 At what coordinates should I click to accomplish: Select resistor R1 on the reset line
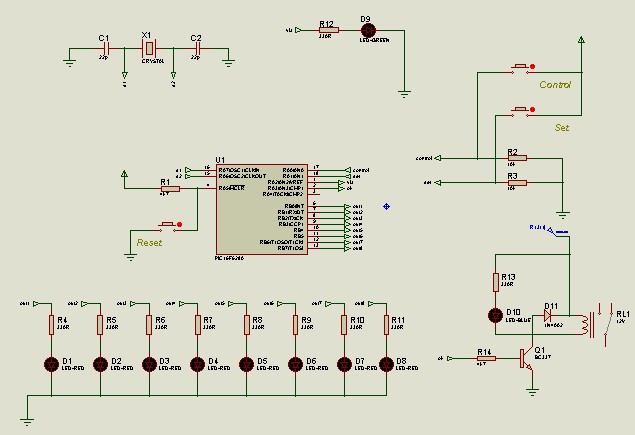click(x=168, y=188)
